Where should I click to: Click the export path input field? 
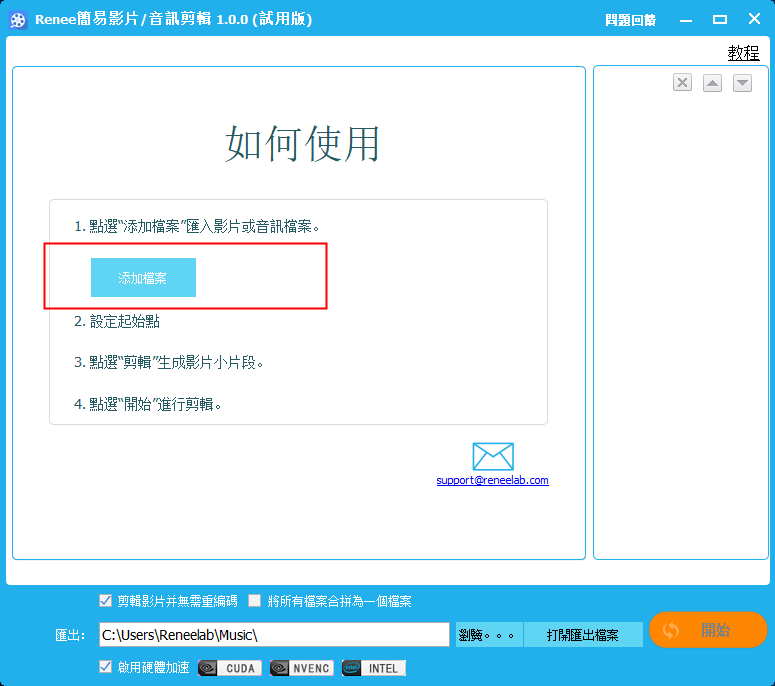click(274, 635)
